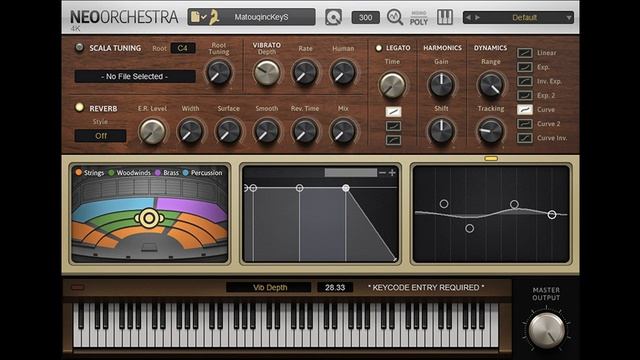Viewport: 640px width, 360px height.
Task: Open the waveform magnifier icon
Action: tap(395, 17)
